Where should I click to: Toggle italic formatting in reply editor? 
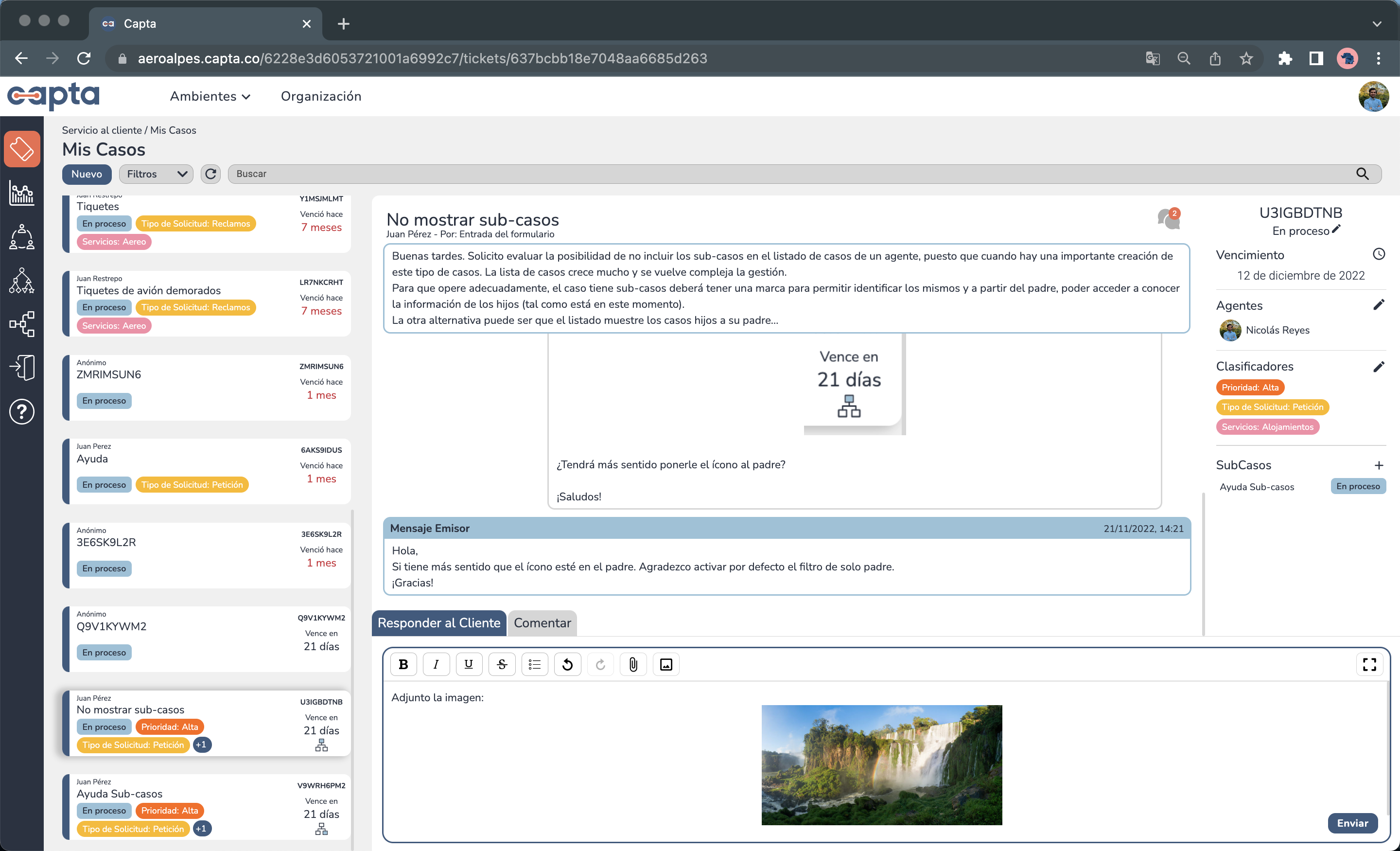click(x=436, y=664)
